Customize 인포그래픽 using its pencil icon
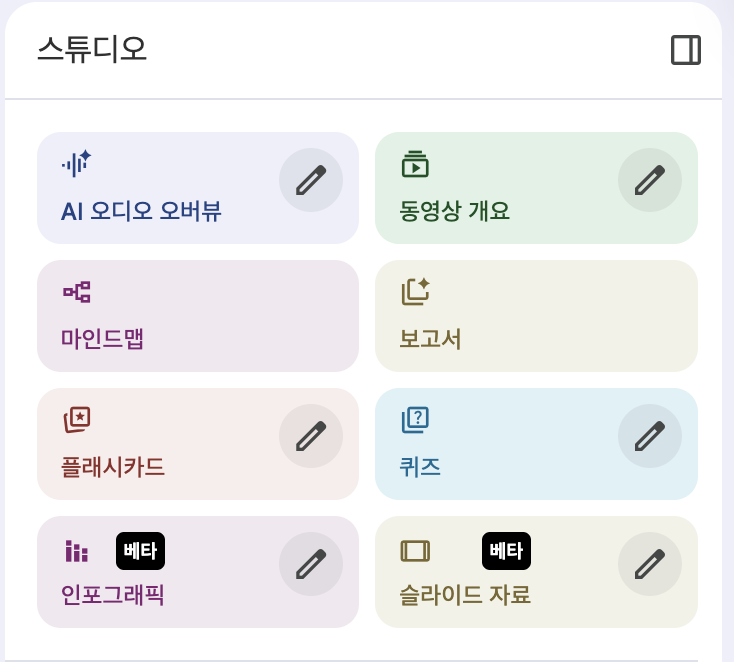This screenshot has width=734, height=662. 311,564
